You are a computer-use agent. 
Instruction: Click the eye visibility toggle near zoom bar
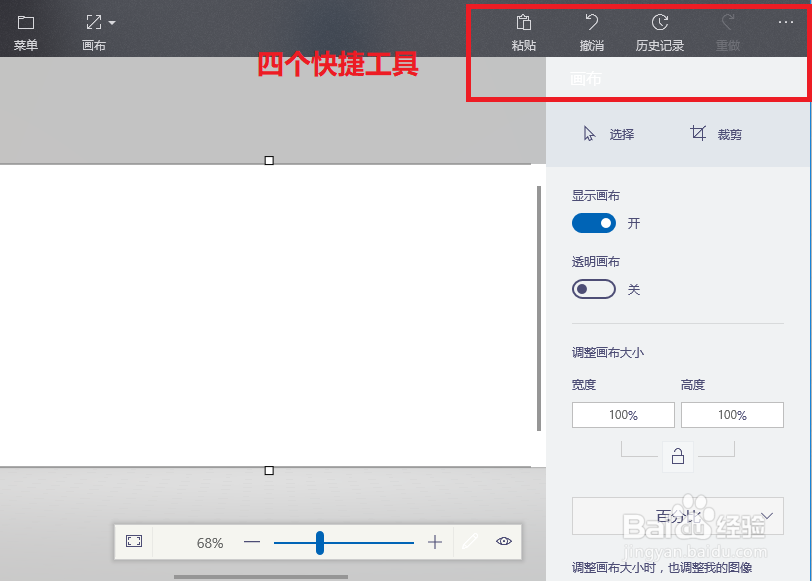[499, 542]
